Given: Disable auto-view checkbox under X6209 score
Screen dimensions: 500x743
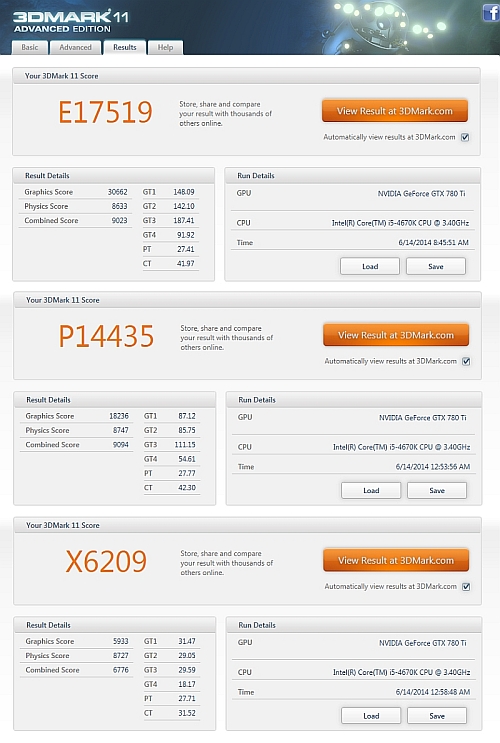Looking at the screenshot, I should 466,586.
